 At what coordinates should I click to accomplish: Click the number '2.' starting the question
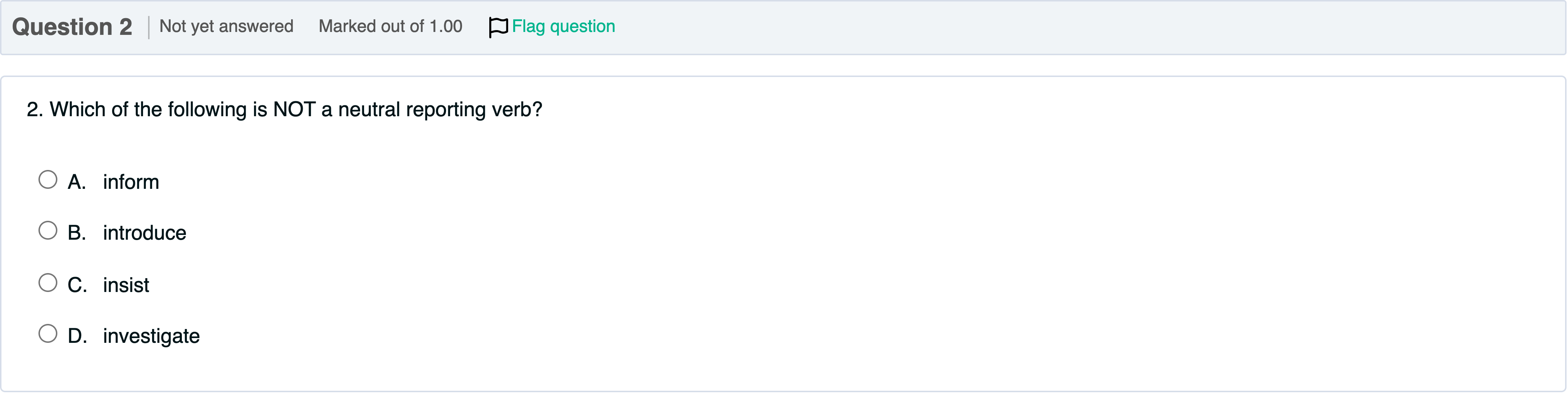tap(35, 110)
